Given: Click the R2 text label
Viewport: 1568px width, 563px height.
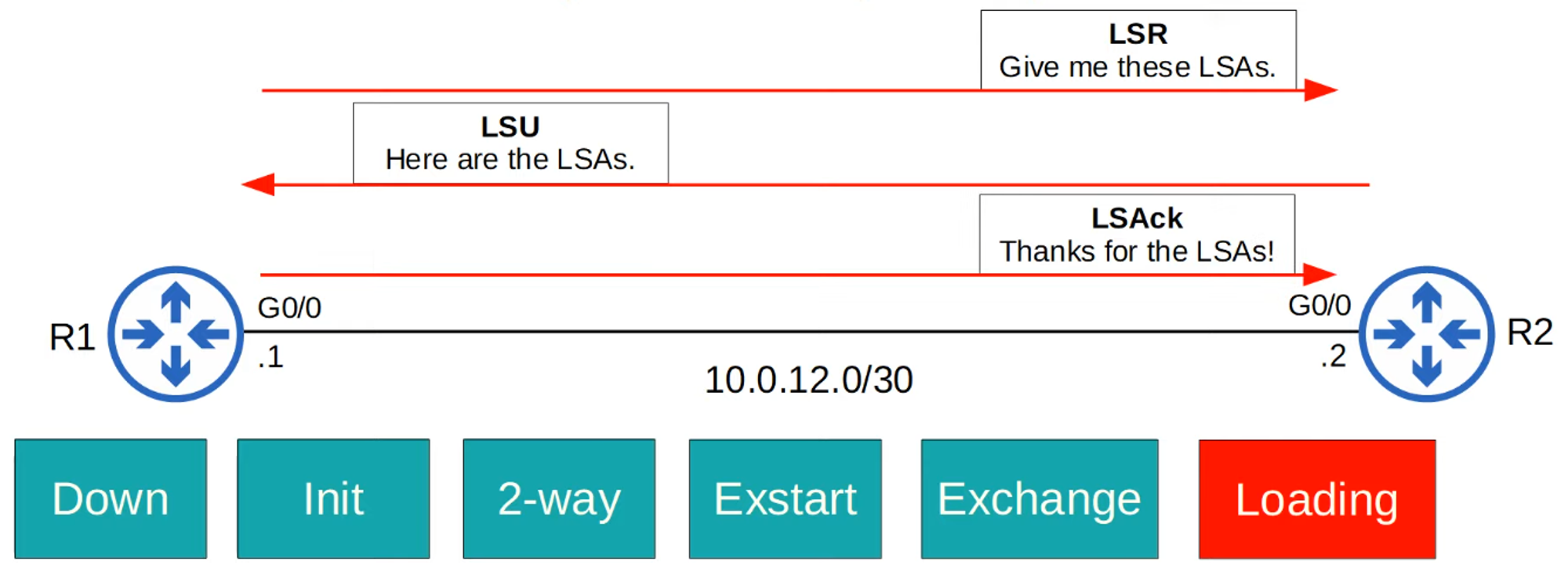Looking at the screenshot, I should pos(1530,332).
